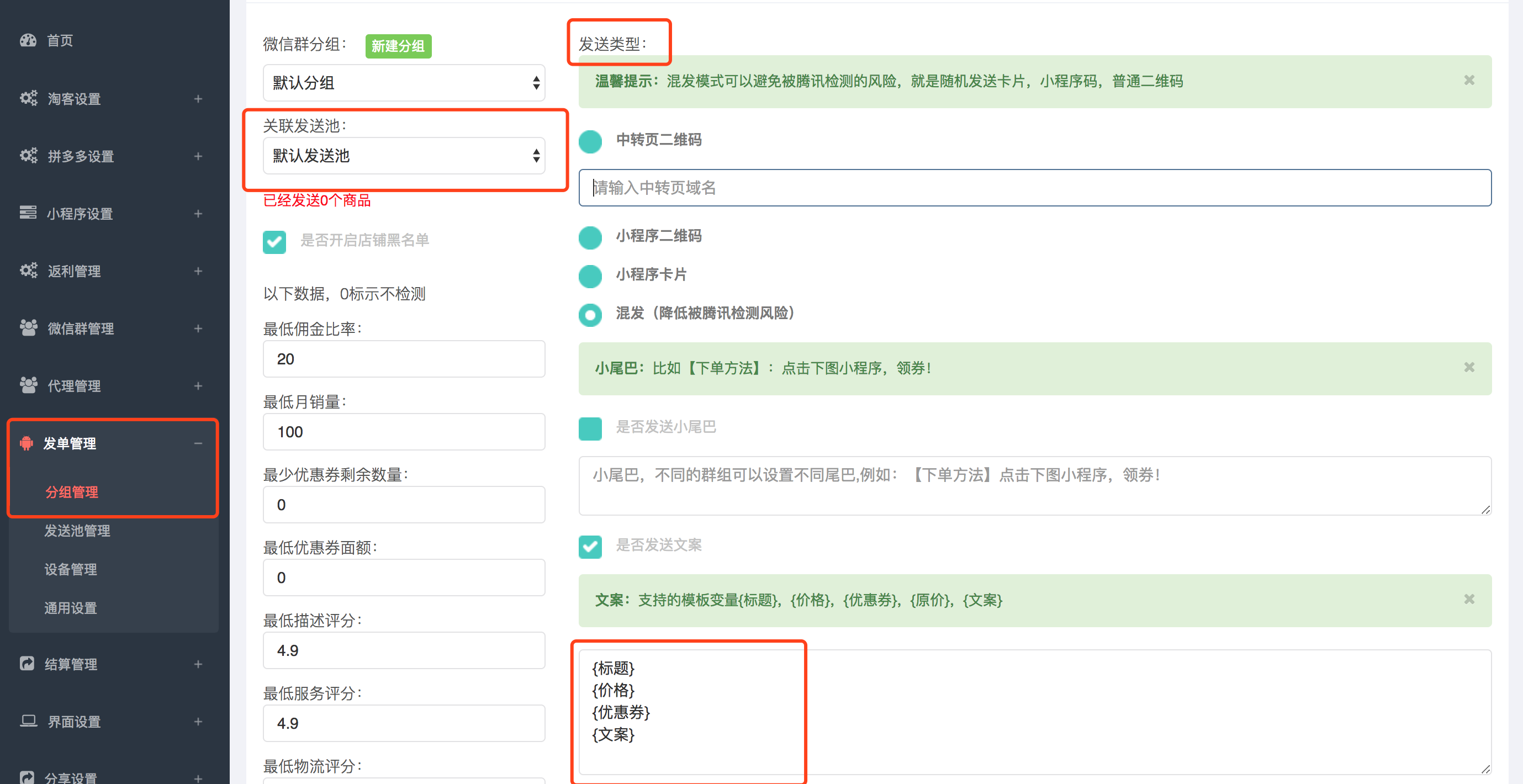Click the green 新建分组 button

[x=398, y=46]
